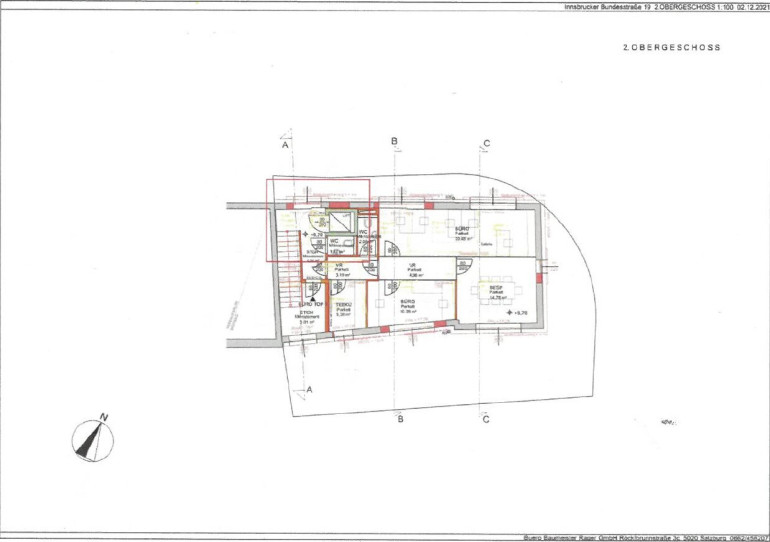The image size is (770, 542).
Task: Click section marker B at the bottom
Action: (x=399, y=419)
